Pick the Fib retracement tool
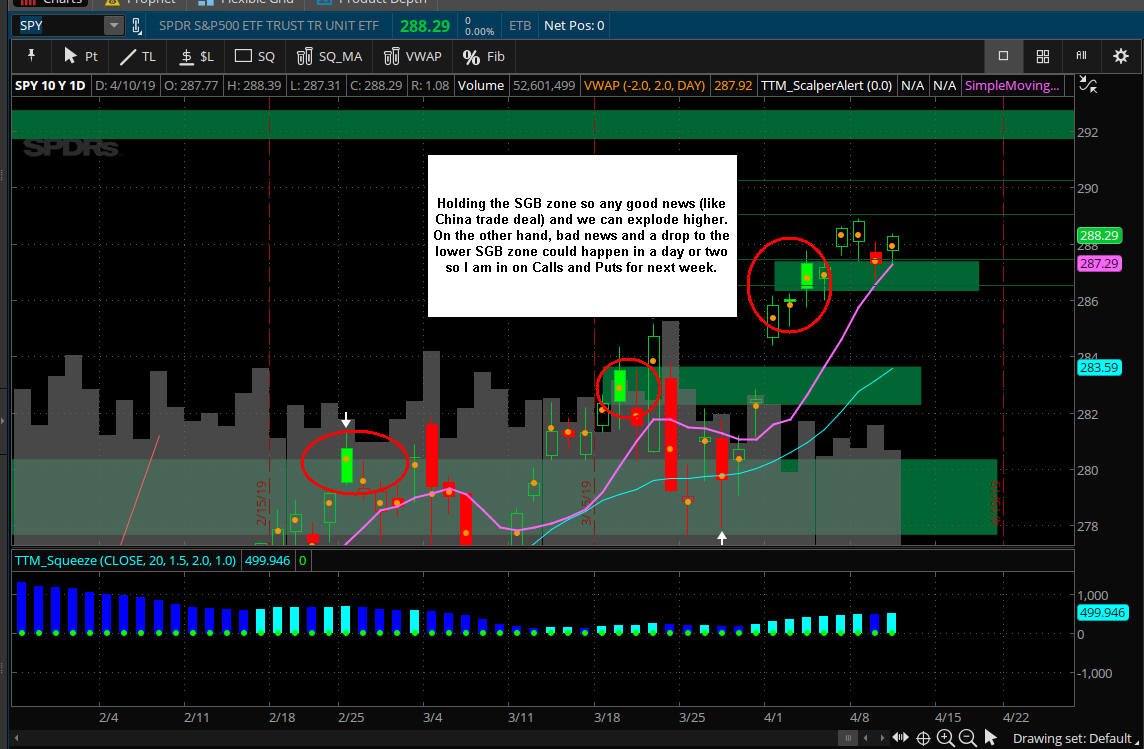Viewport: 1144px width, 749px height. pos(484,56)
